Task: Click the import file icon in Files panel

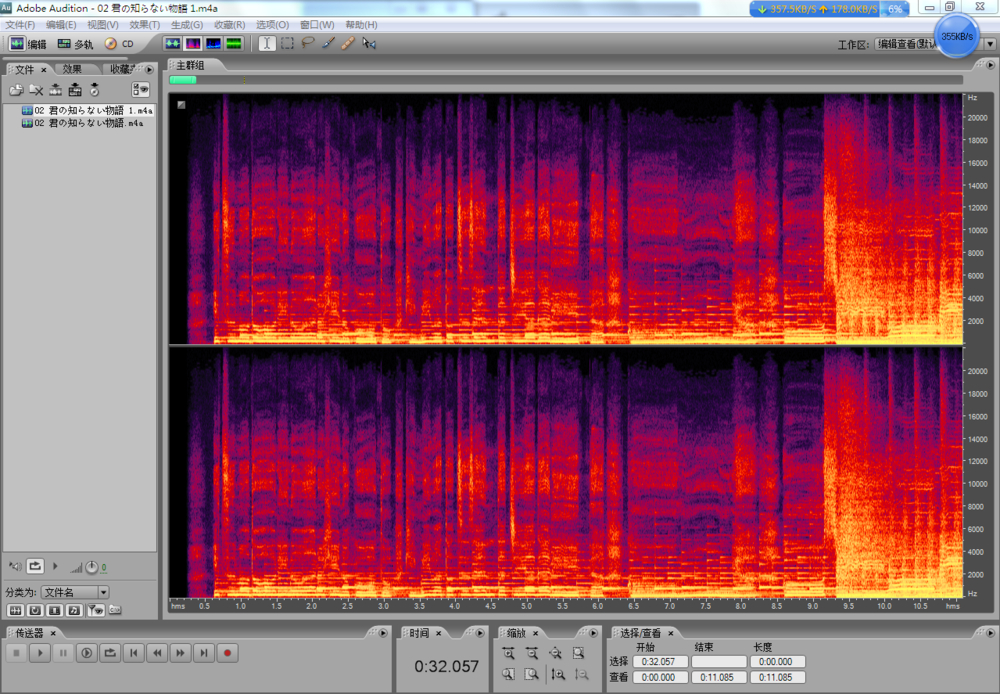Action: [16, 90]
